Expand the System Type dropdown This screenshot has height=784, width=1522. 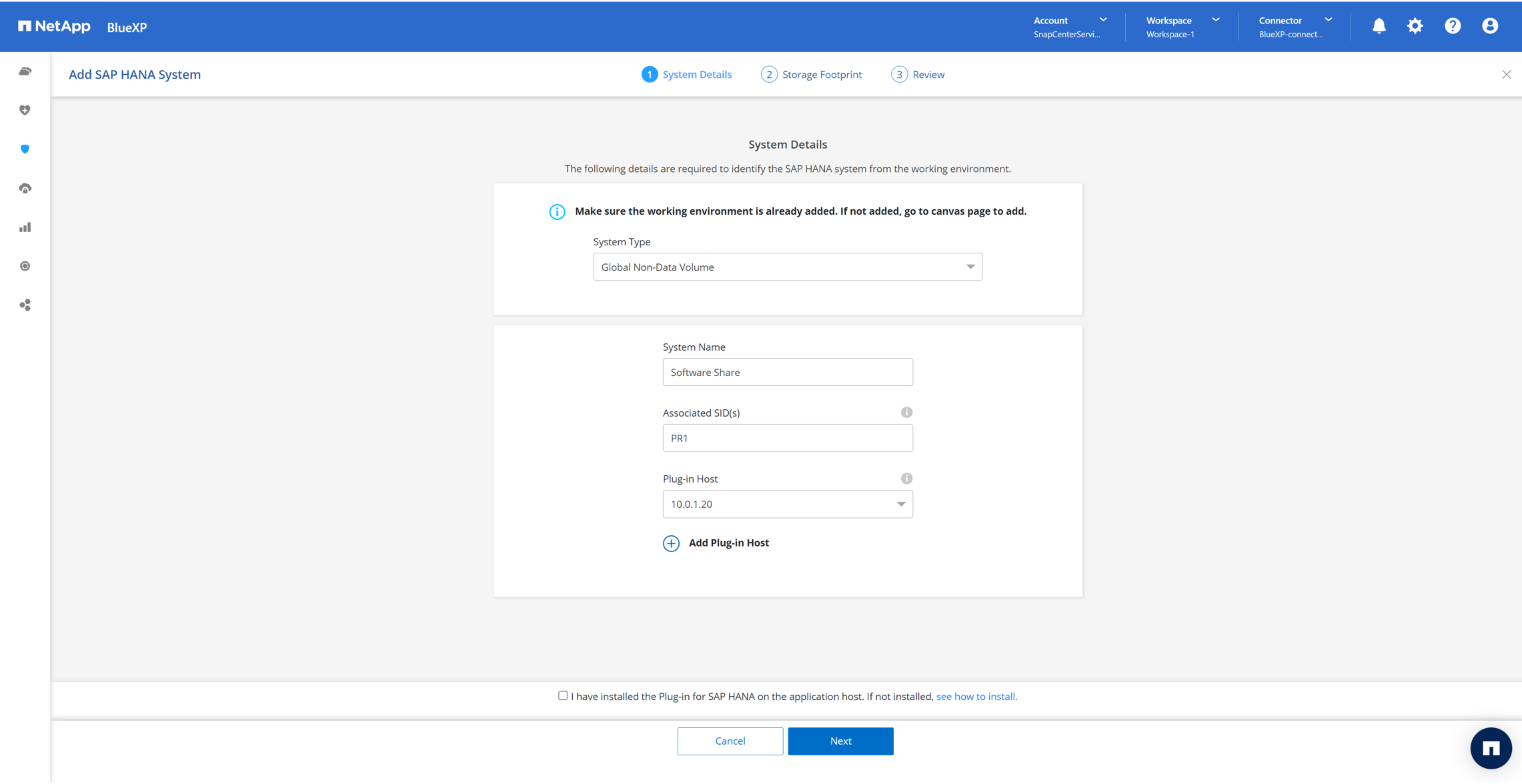(787, 267)
